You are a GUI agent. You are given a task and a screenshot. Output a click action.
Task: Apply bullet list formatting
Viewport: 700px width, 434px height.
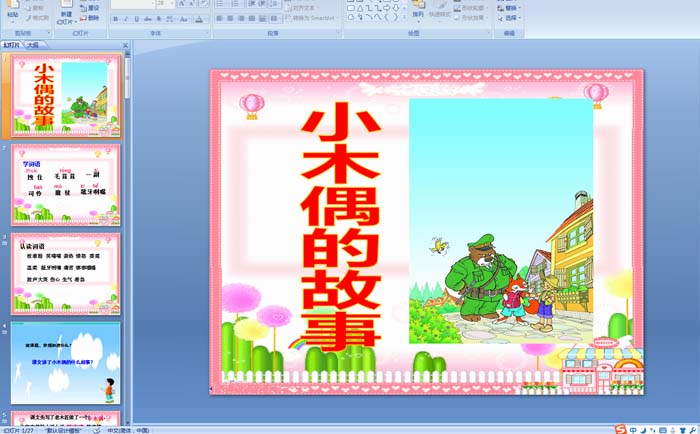(x=221, y=4)
